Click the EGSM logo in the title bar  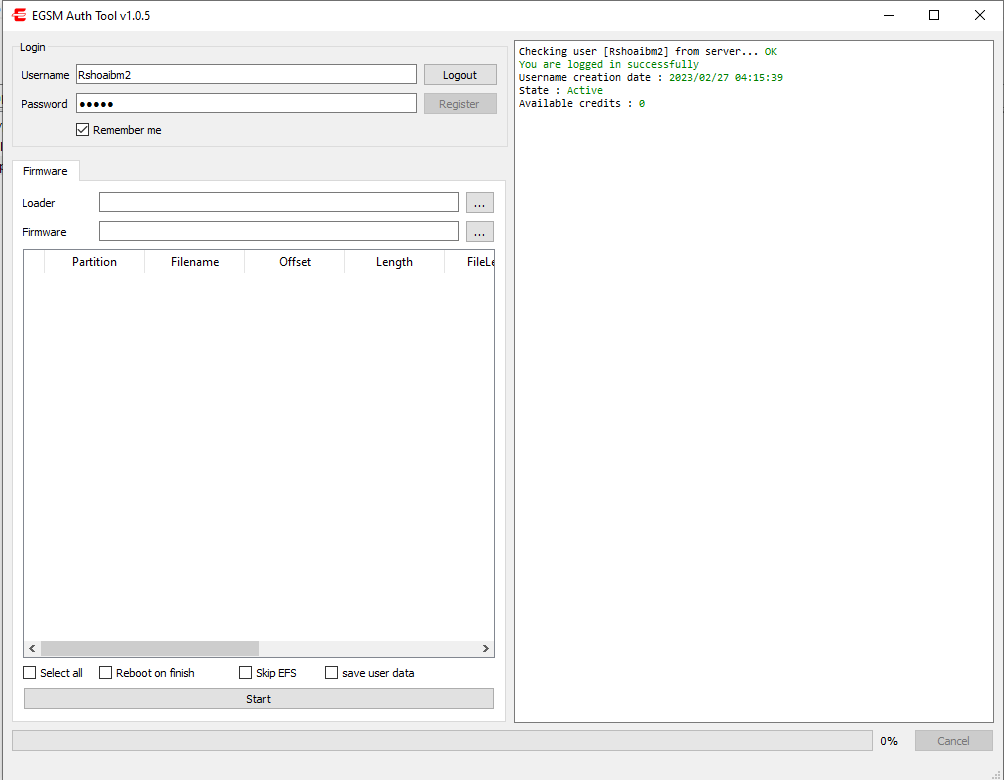[18, 15]
